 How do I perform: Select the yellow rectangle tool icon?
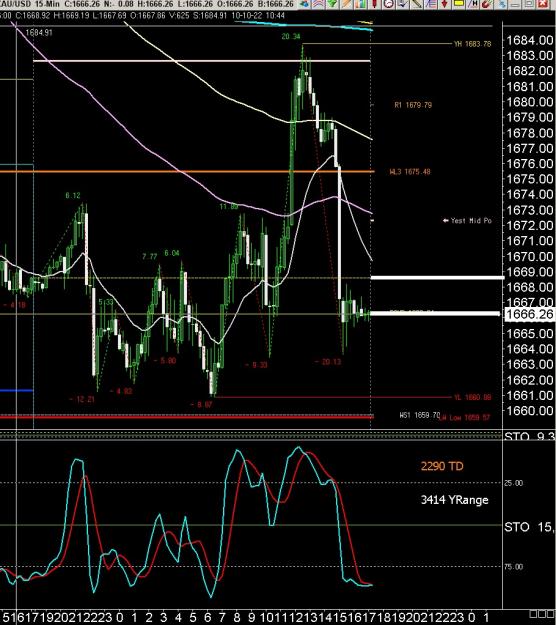(459, 4)
